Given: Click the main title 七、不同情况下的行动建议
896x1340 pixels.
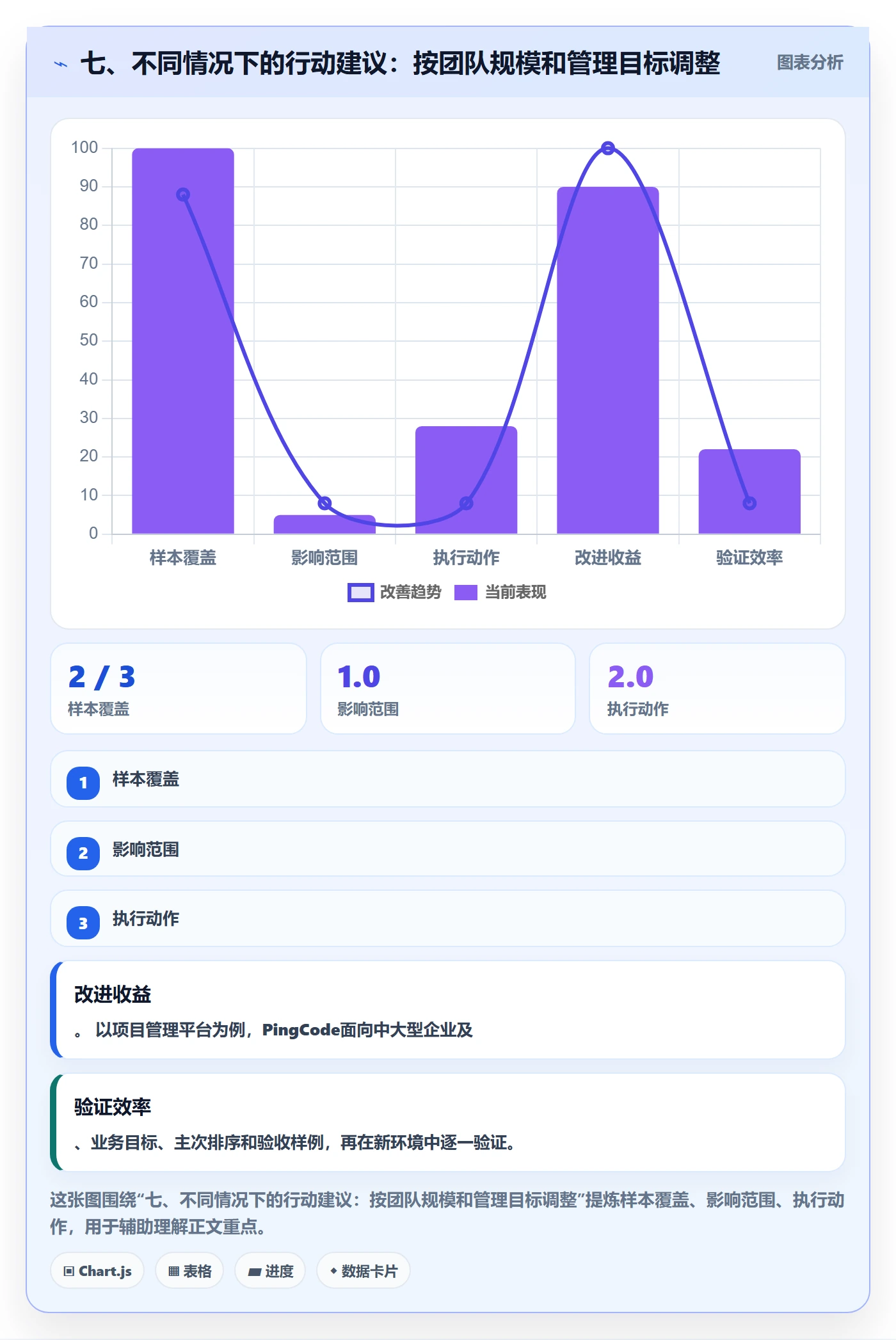Looking at the screenshot, I should coord(401,63).
